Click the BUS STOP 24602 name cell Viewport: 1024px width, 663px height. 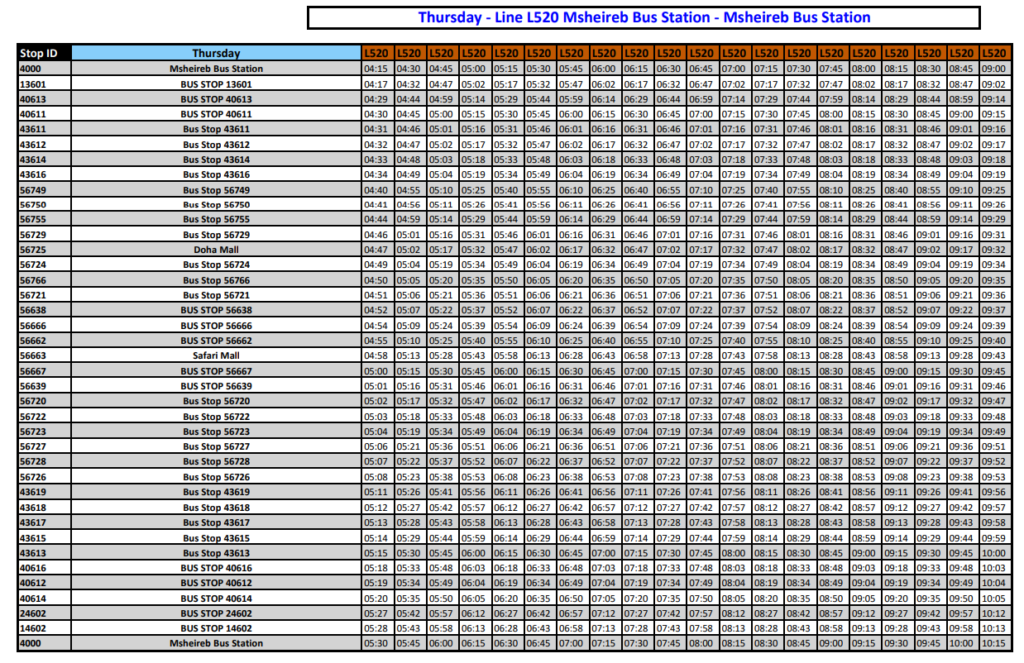coord(216,612)
